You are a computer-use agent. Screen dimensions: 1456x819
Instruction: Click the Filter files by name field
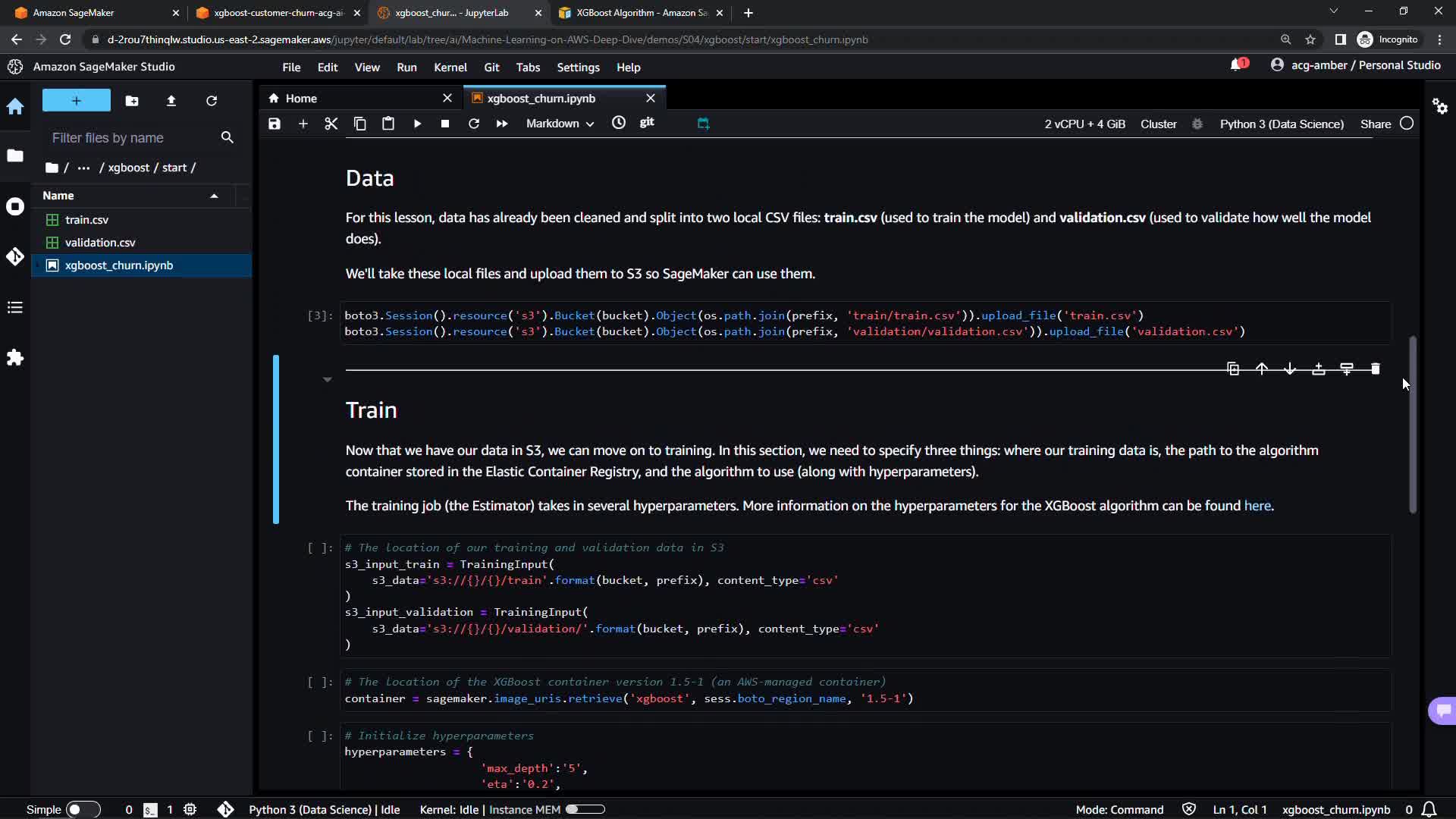point(130,138)
